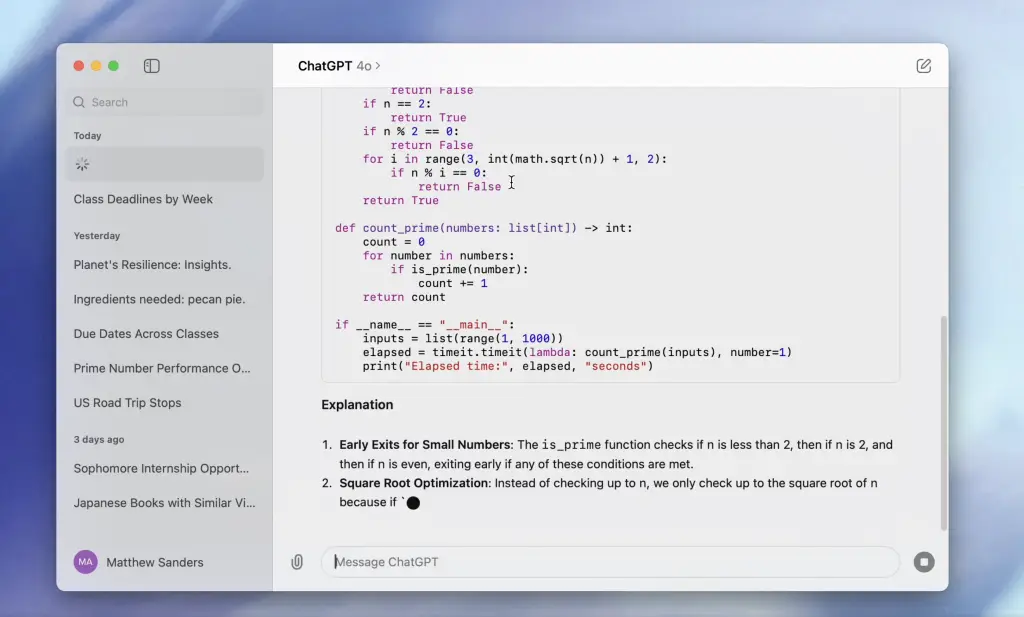The width and height of the screenshot is (1024, 617).
Task: Click the search magnifier icon
Action: (x=79, y=102)
